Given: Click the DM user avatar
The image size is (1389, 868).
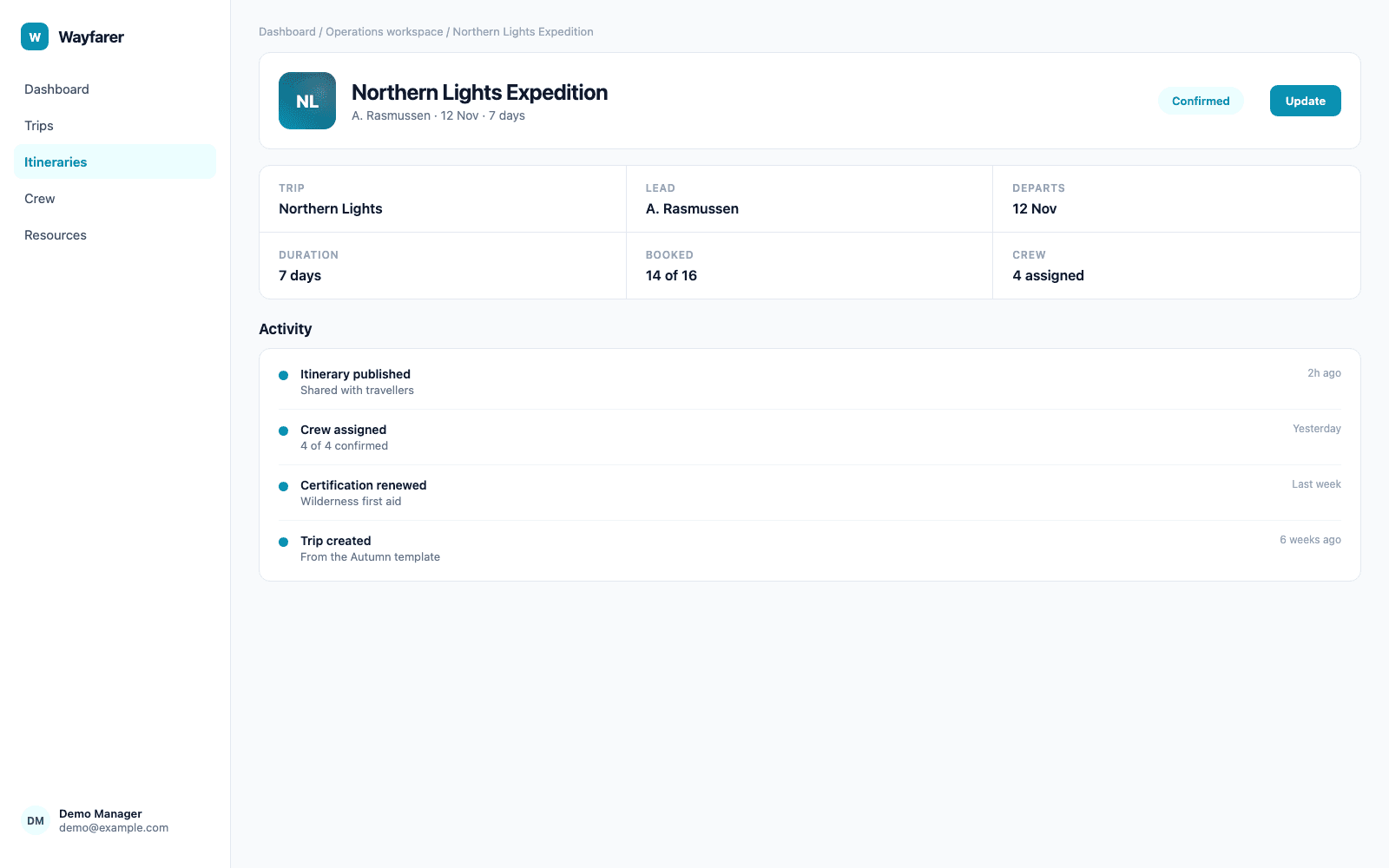Looking at the screenshot, I should click(x=36, y=820).
